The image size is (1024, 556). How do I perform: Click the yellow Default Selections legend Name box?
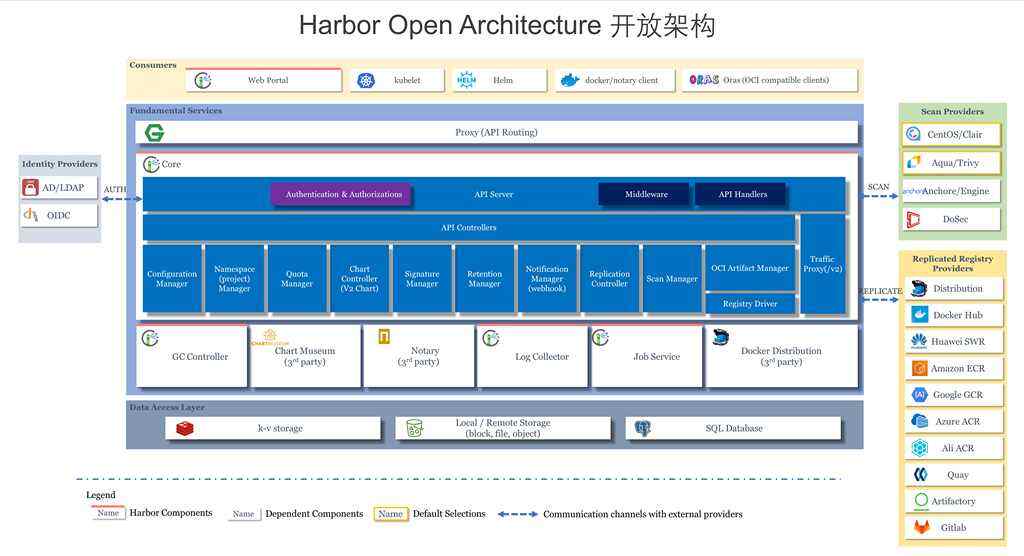(x=391, y=514)
